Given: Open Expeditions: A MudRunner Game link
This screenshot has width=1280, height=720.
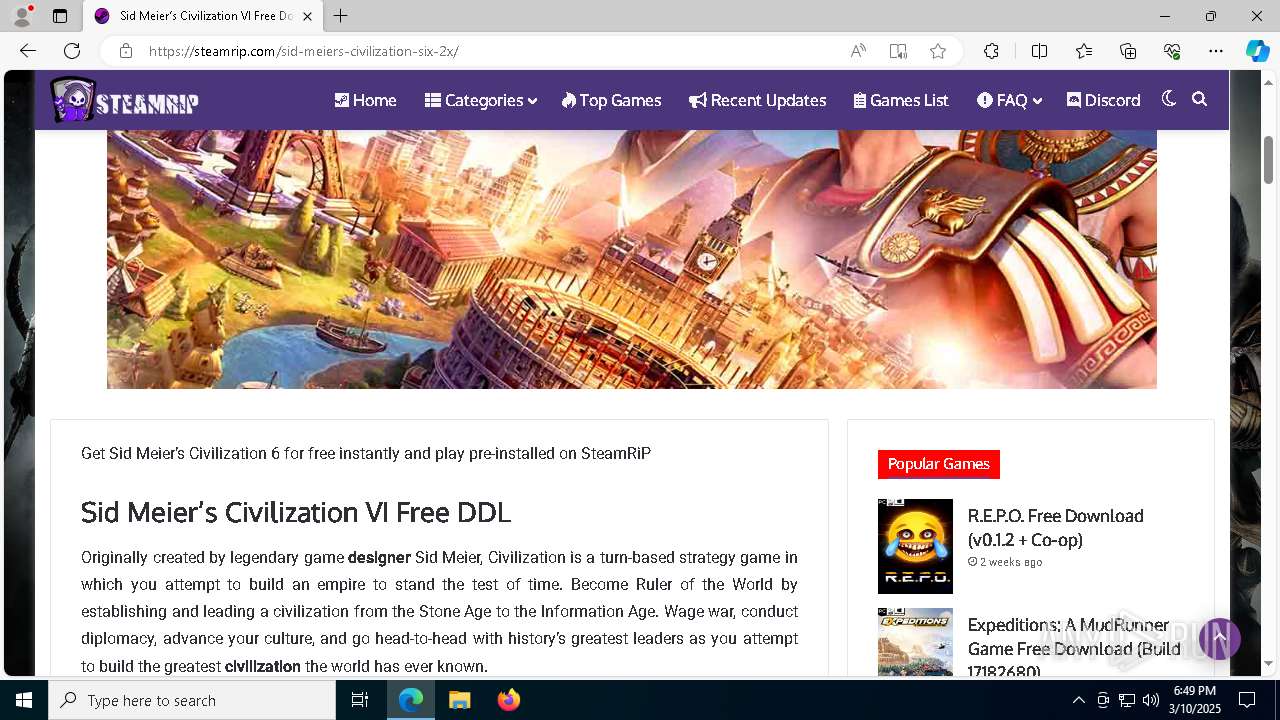Looking at the screenshot, I should pyautogui.click(x=1074, y=647).
